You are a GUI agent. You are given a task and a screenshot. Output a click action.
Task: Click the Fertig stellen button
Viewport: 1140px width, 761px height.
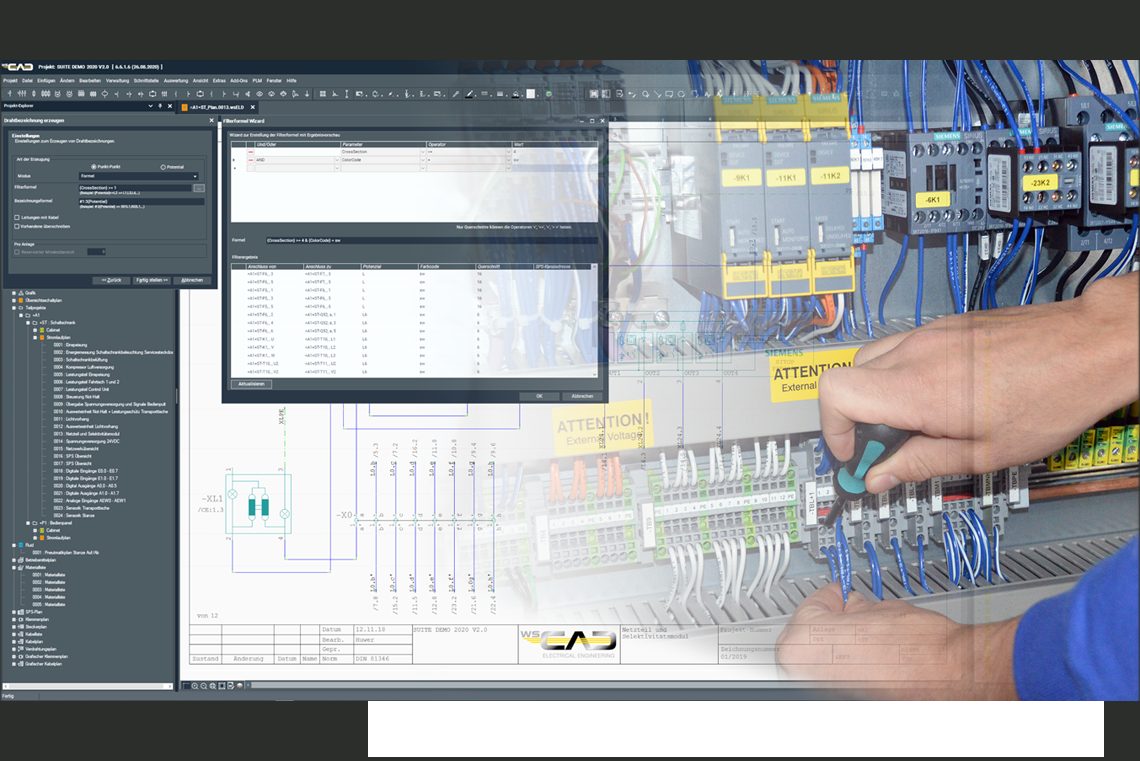pos(152,281)
